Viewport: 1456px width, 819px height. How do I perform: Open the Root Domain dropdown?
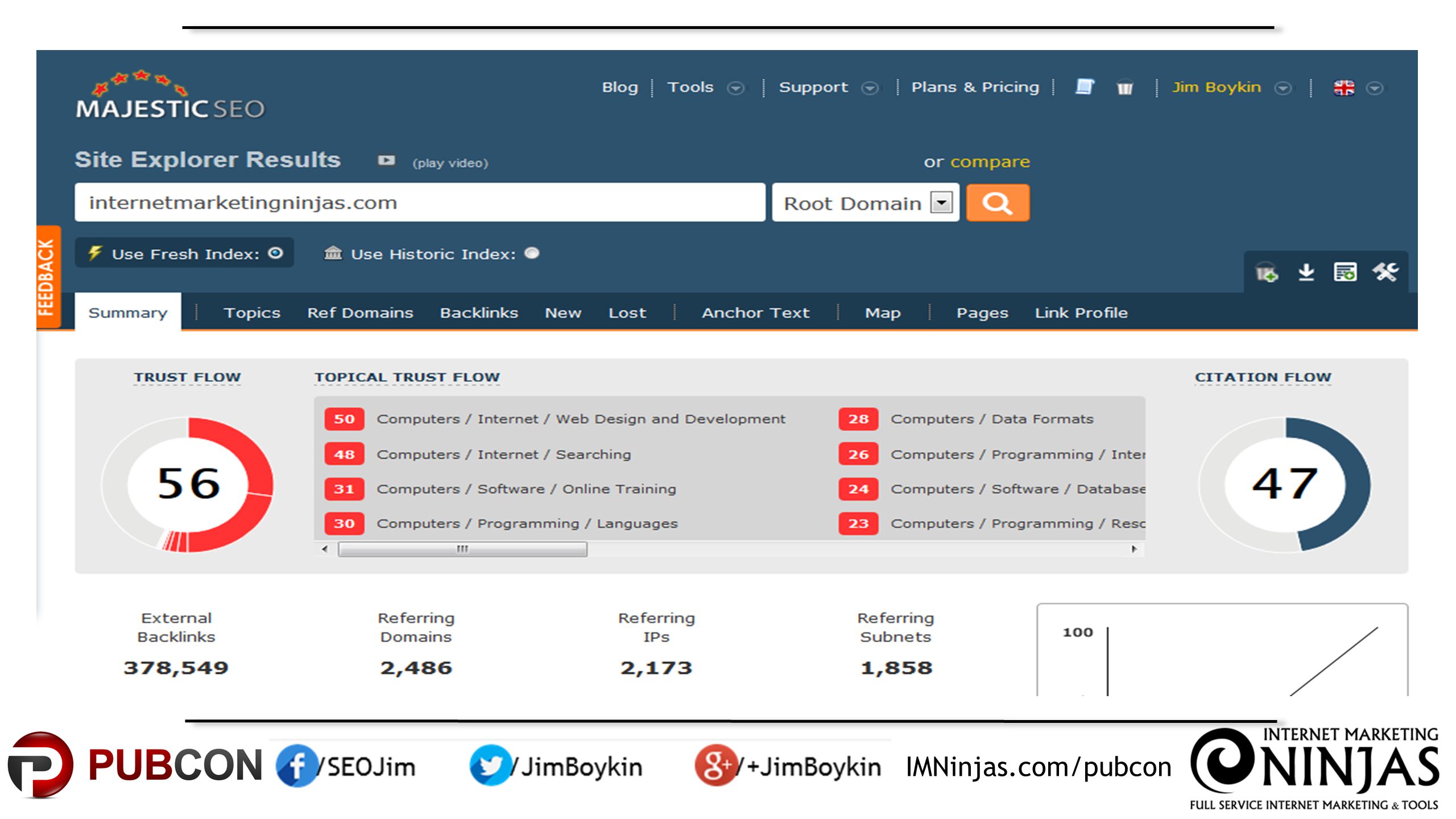[866, 202]
